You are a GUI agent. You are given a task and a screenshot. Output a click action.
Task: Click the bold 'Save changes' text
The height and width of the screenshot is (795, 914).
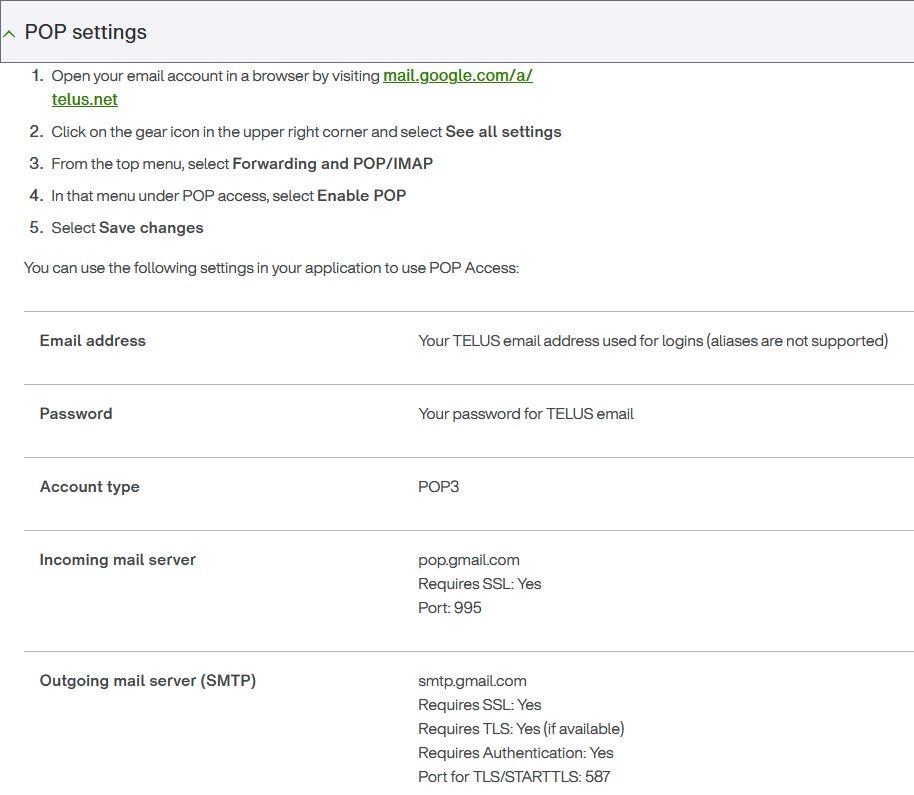click(151, 228)
